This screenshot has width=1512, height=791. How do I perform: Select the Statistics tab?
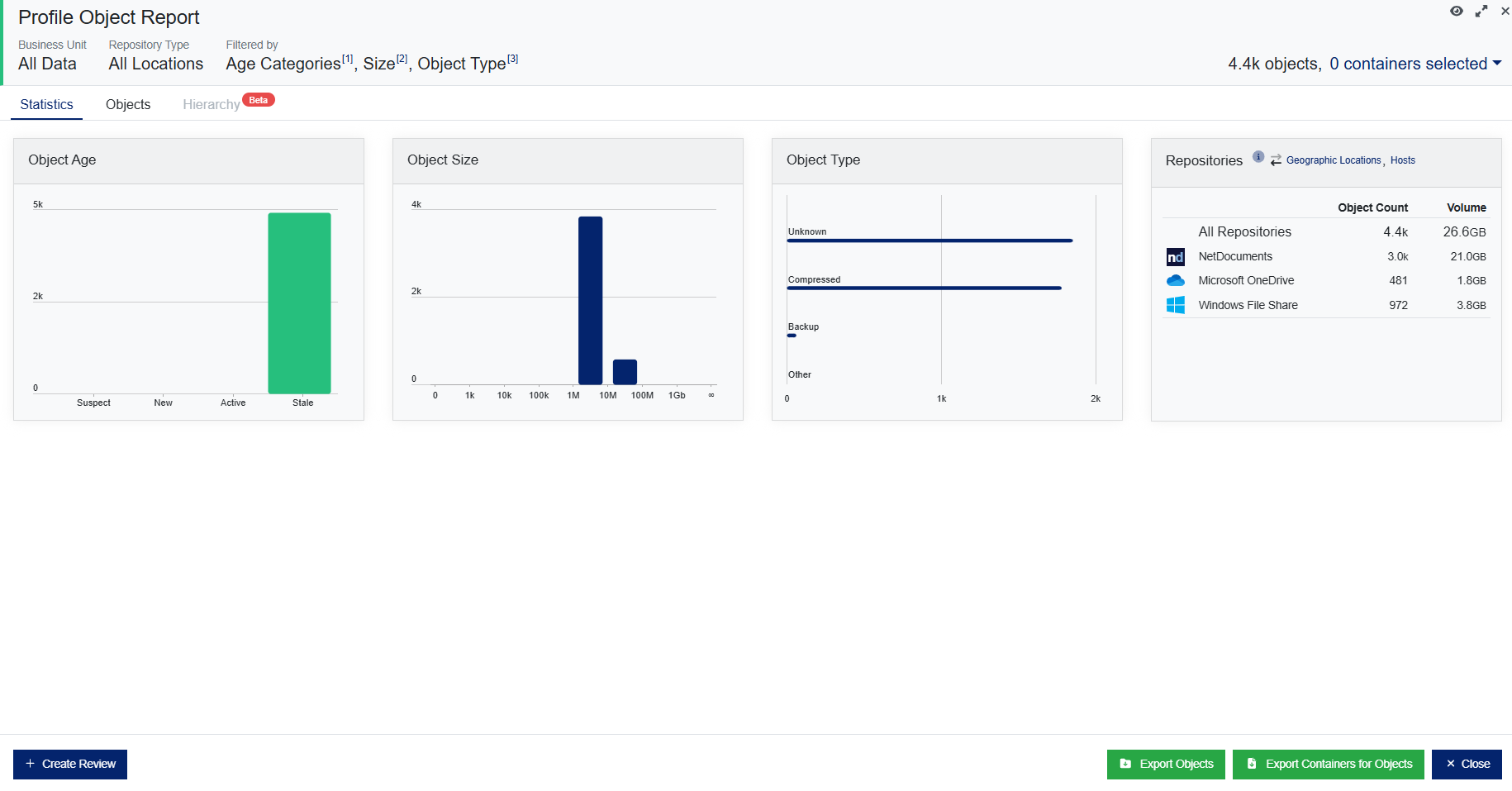(x=46, y=104)
